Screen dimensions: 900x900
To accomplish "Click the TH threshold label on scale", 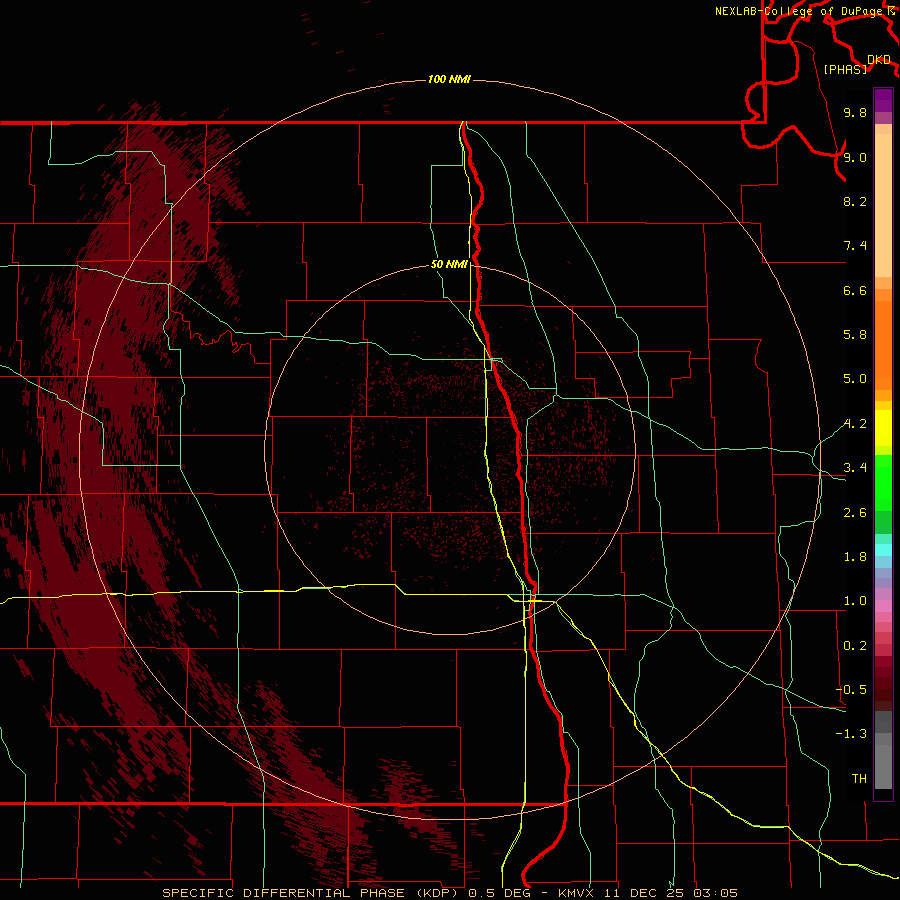I will pos(859,779).
